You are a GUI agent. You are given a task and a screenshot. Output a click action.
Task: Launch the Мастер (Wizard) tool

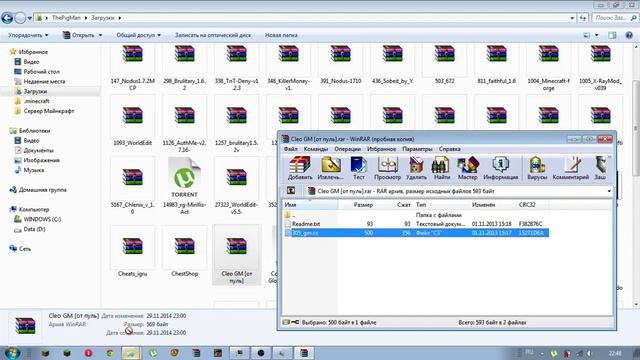[467, 168]
